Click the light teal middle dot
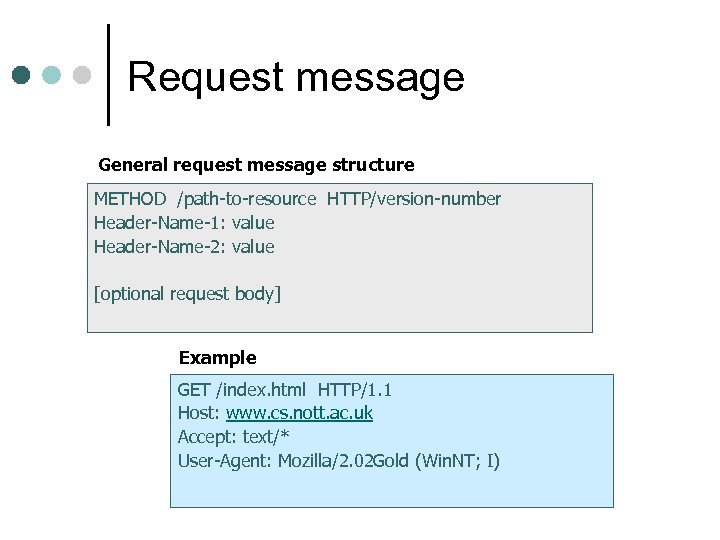 (53, 76)
